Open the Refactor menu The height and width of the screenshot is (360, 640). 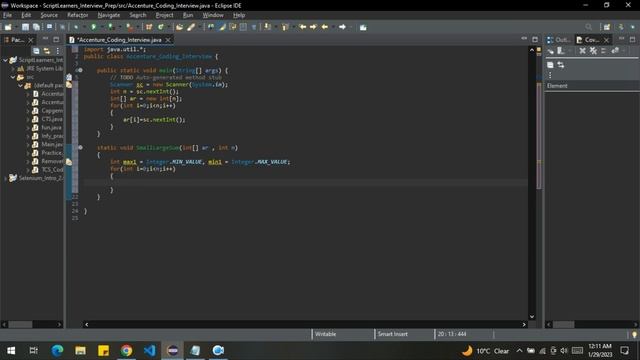tap(78, 15)
